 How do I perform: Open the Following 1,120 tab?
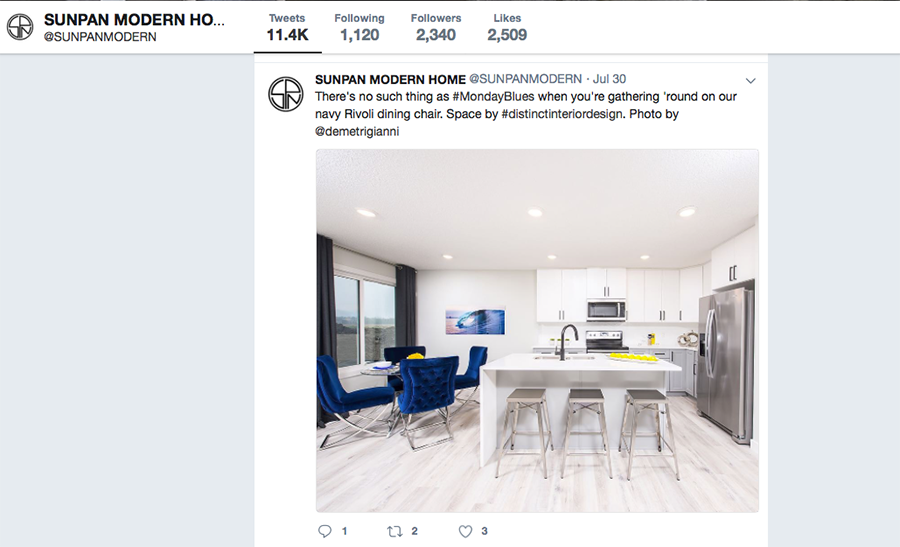[359, 28]
